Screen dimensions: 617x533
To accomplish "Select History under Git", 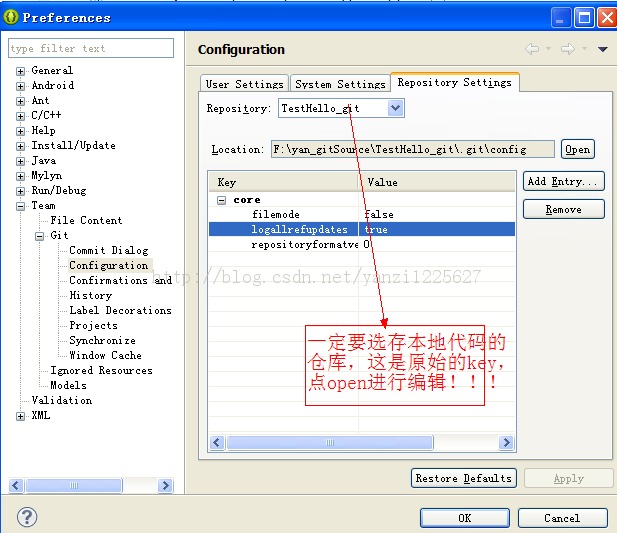I will coord(91,295).
